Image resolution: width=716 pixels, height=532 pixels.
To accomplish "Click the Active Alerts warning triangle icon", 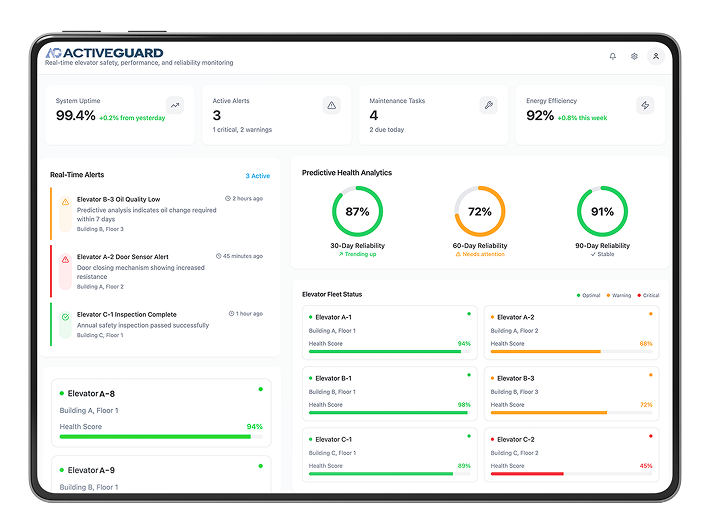I will [x=332, y=105].
